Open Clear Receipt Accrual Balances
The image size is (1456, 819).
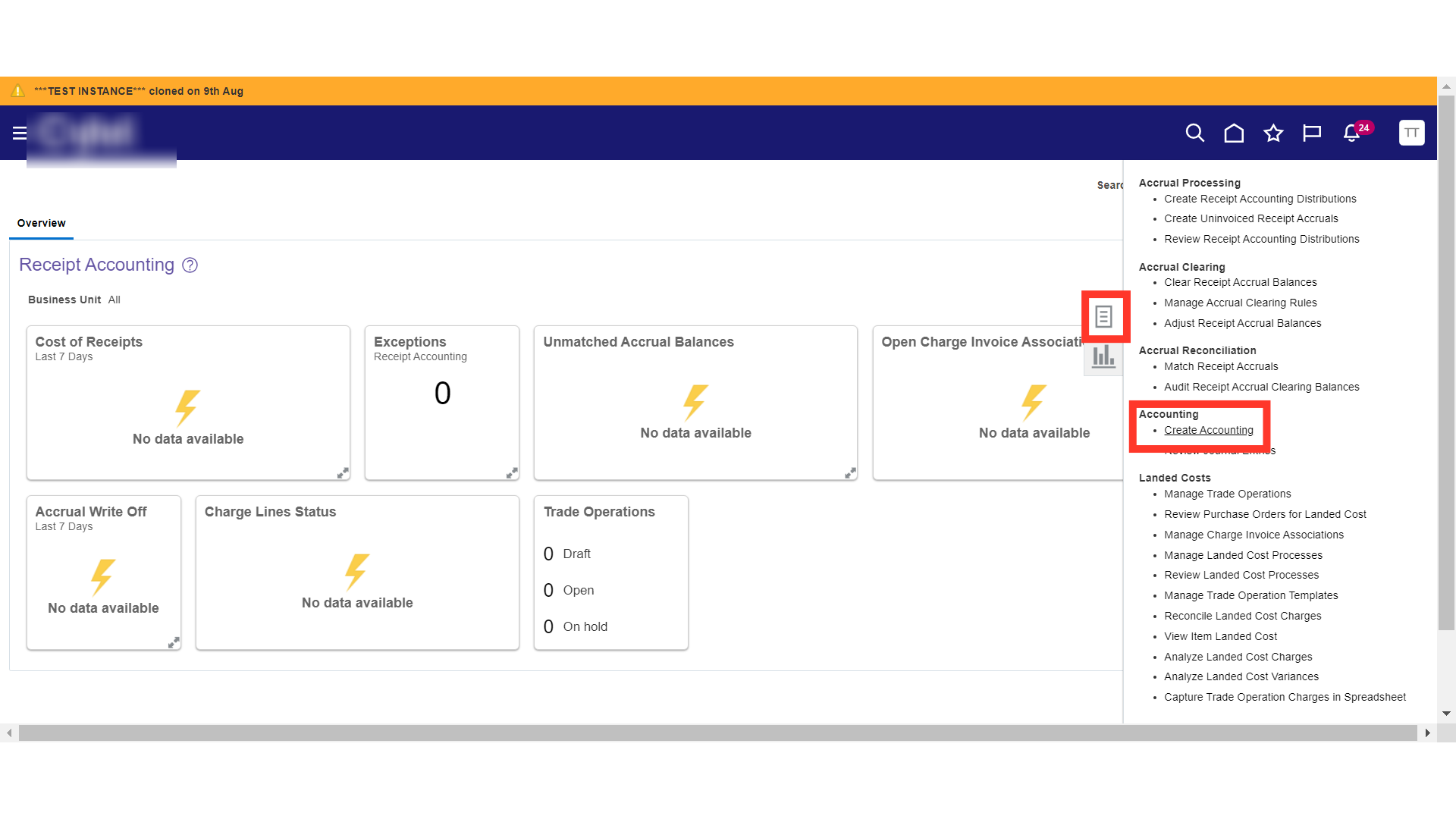pos(1241,282)
